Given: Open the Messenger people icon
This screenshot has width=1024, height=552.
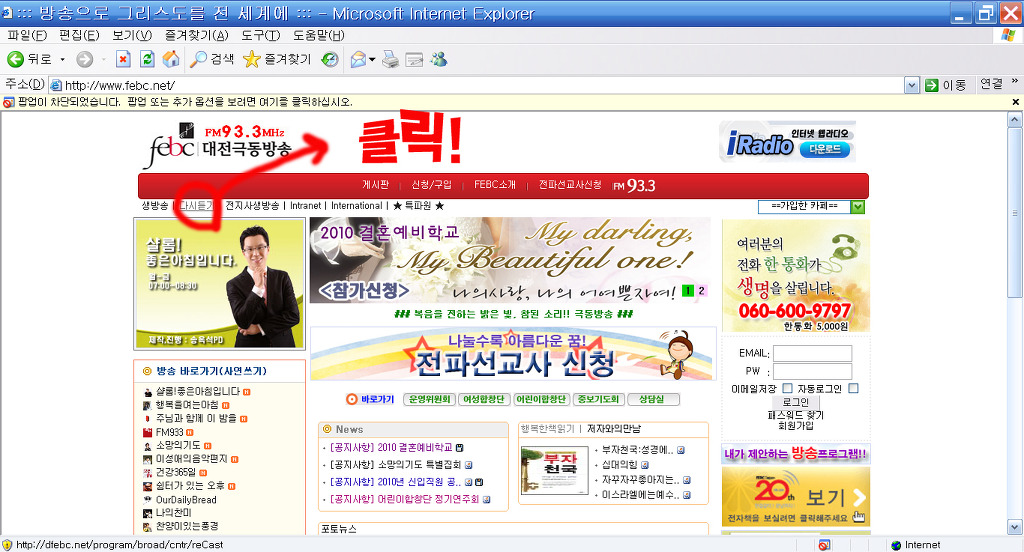Looking at the screenshot, I should tap(439, 59).
